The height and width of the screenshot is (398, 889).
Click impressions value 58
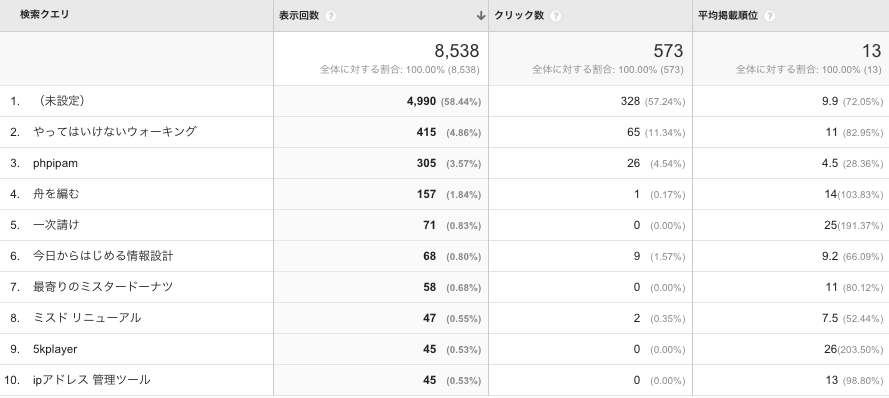click(429, 287)
